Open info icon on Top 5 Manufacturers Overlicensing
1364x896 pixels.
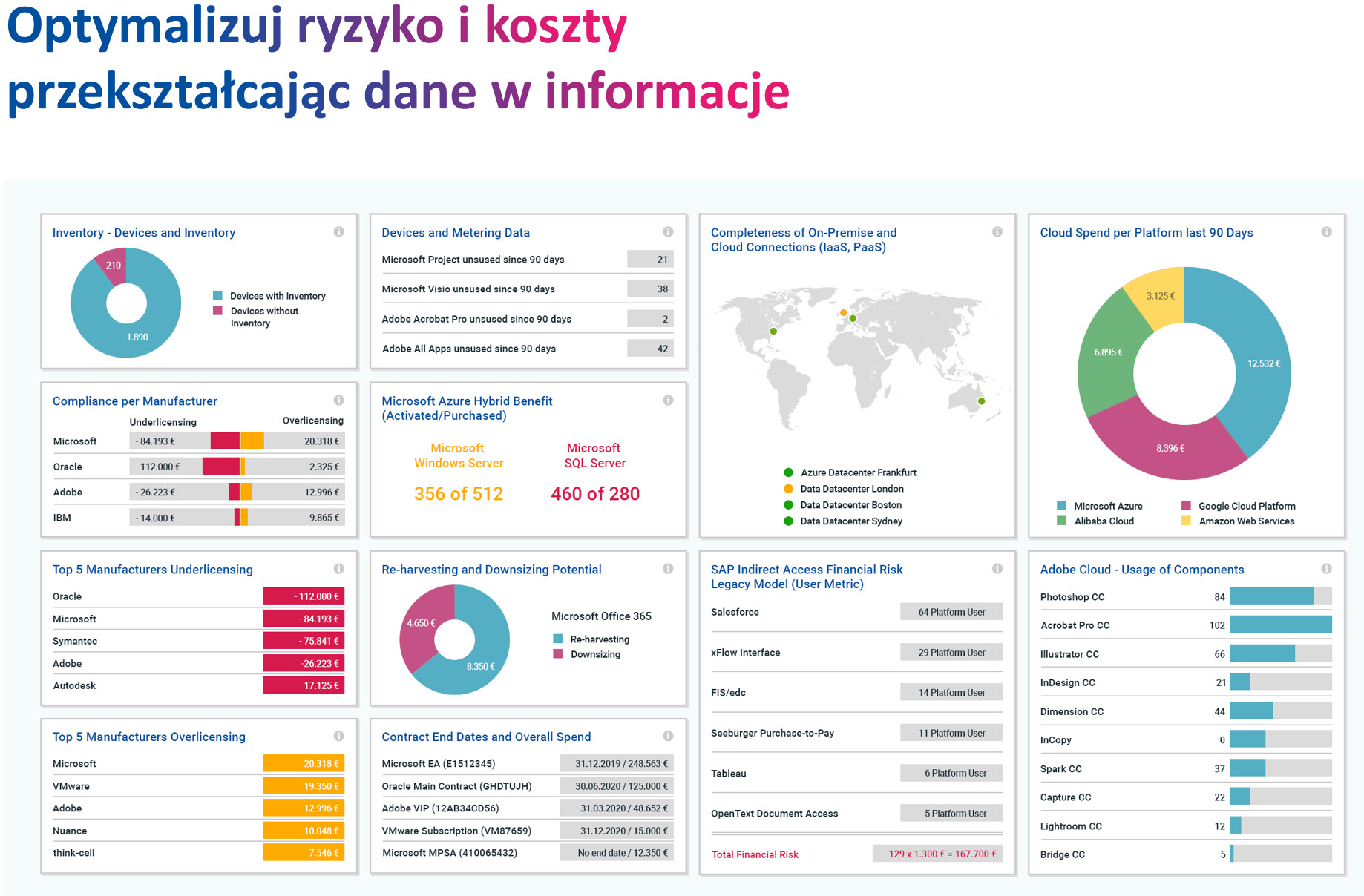pyautogui.click(x=338, y=737)
